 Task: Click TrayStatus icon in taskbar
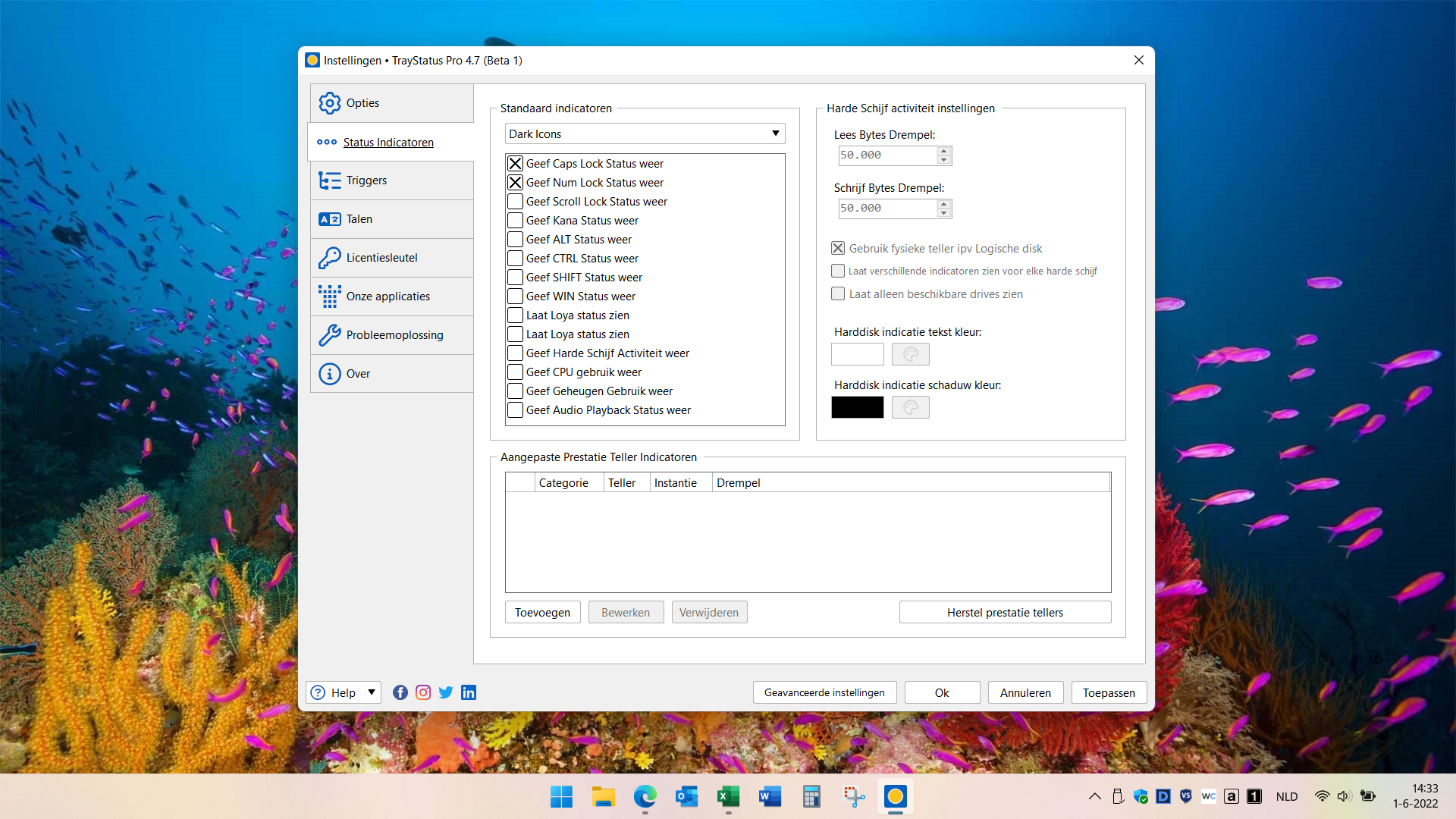[895, 796]
